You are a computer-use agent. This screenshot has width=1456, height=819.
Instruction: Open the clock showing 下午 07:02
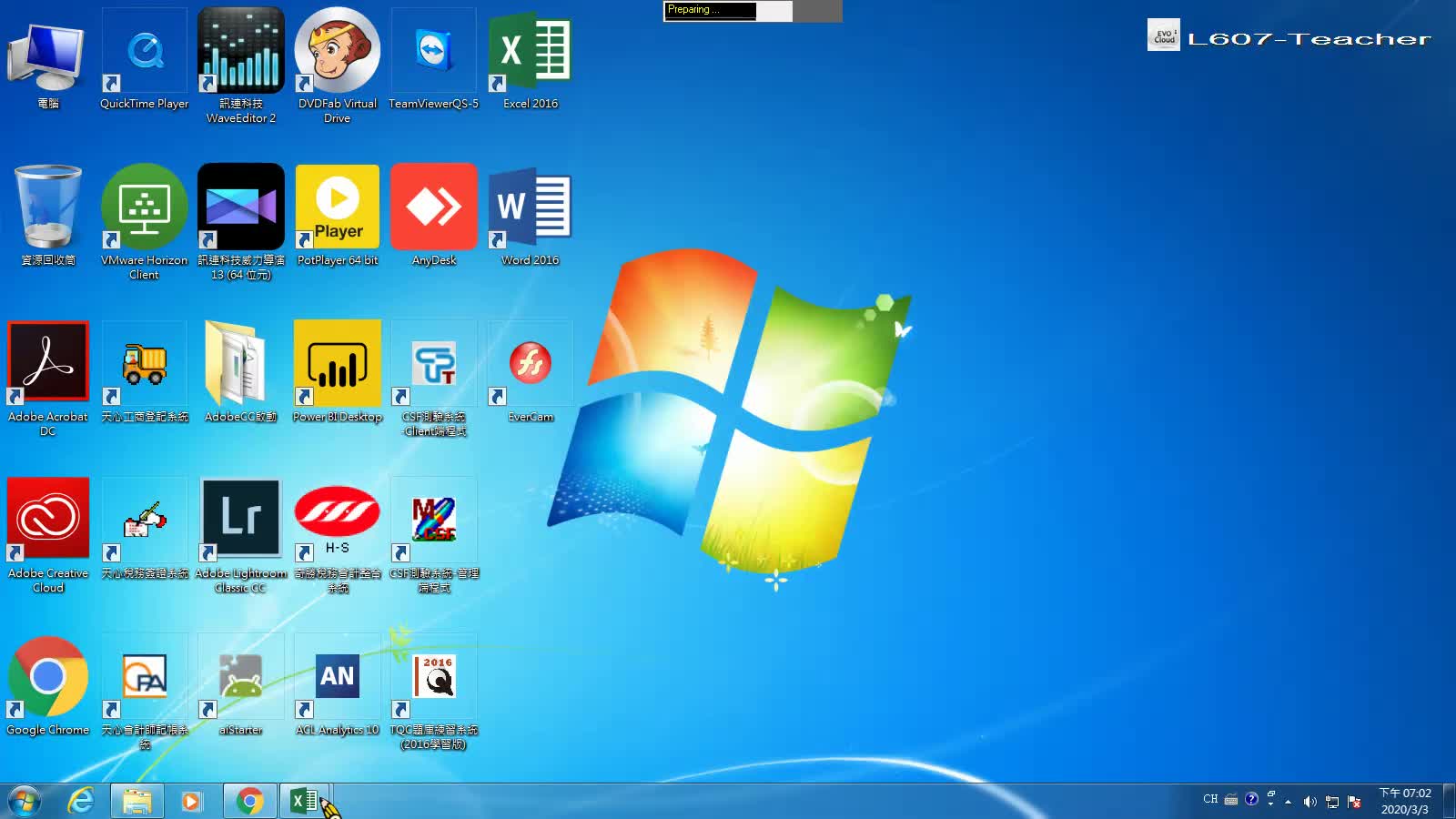point(1404,801)
